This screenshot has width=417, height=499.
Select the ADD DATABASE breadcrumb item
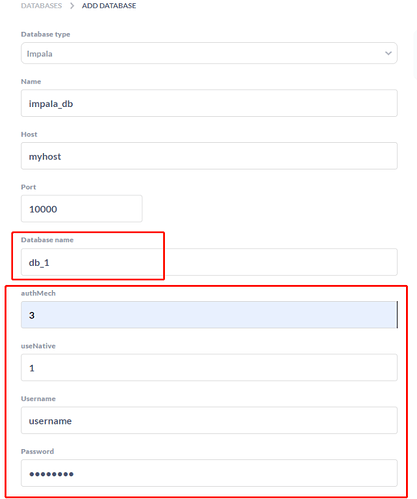point(109,6)
